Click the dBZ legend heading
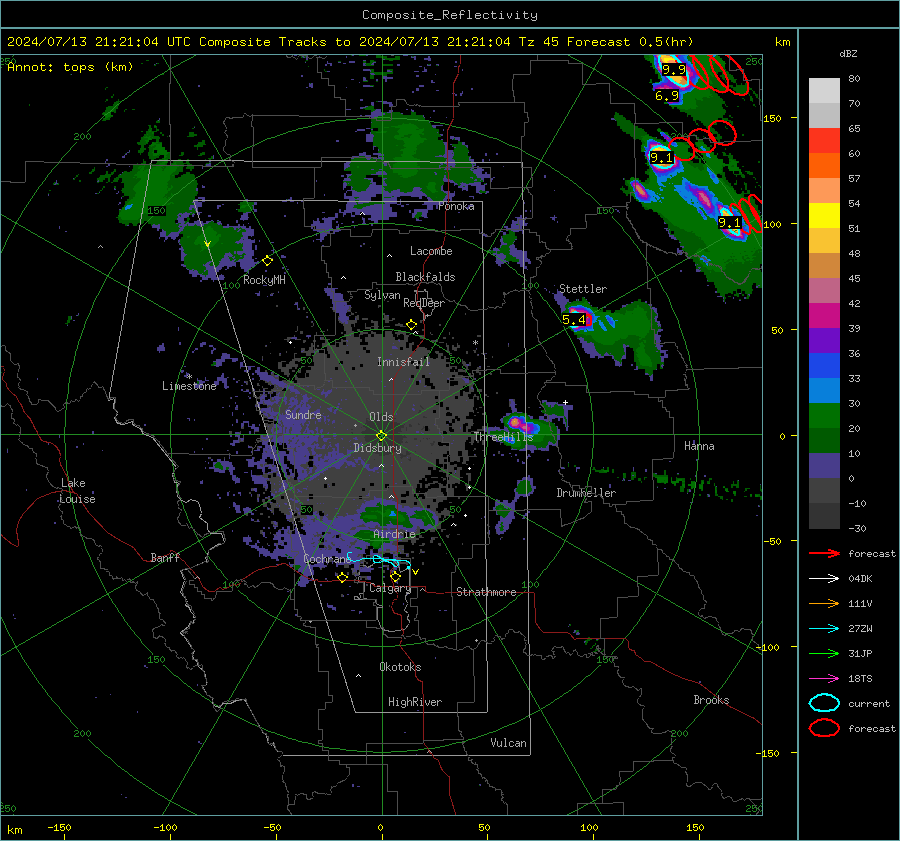The height and width of the screenshot is (841, 900). (x=848, y=53)
